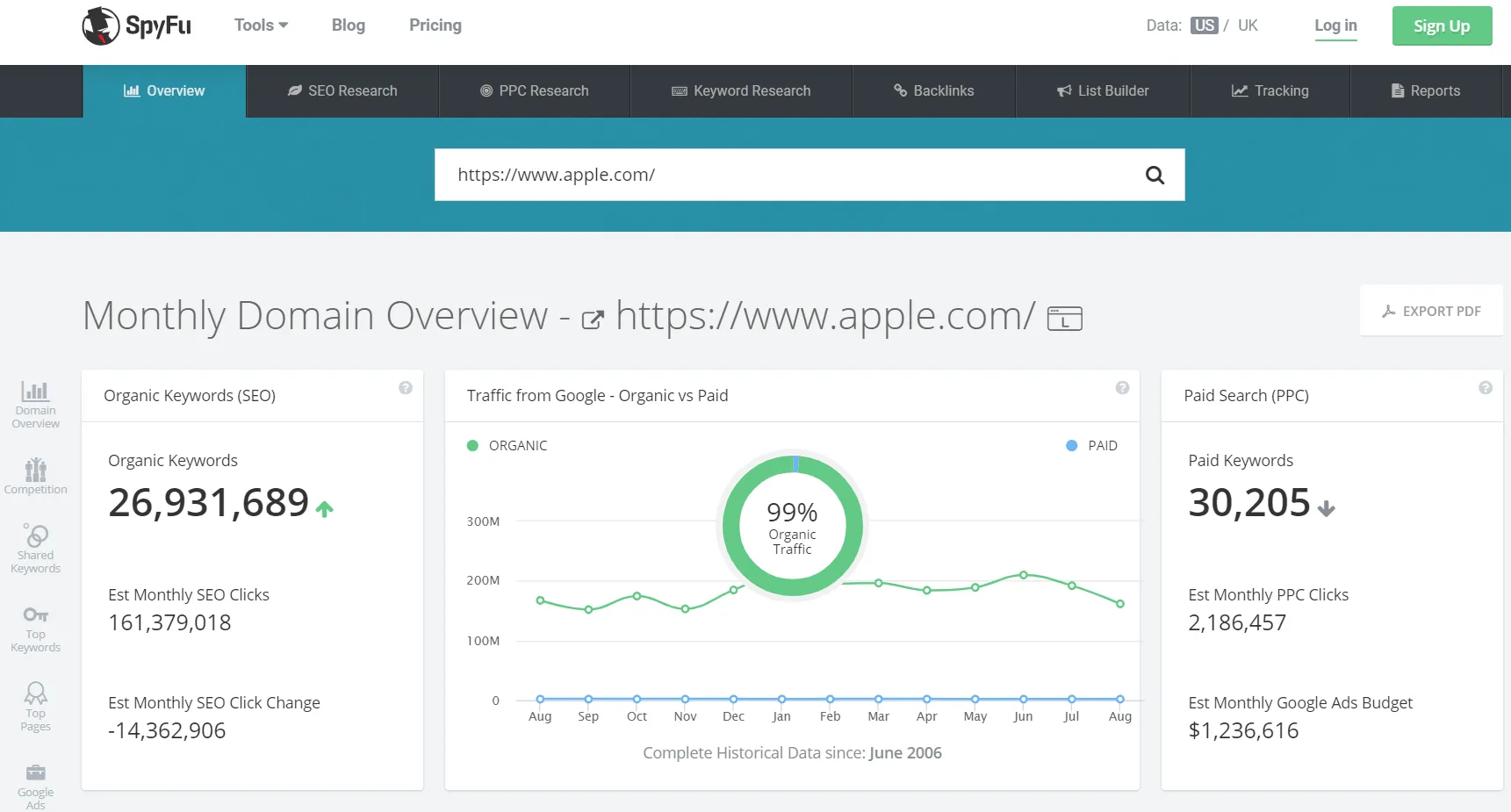This screenshot has height=812, width=1511.
Task: Click the Sign Up button
Action: [x=1442, y=26]
